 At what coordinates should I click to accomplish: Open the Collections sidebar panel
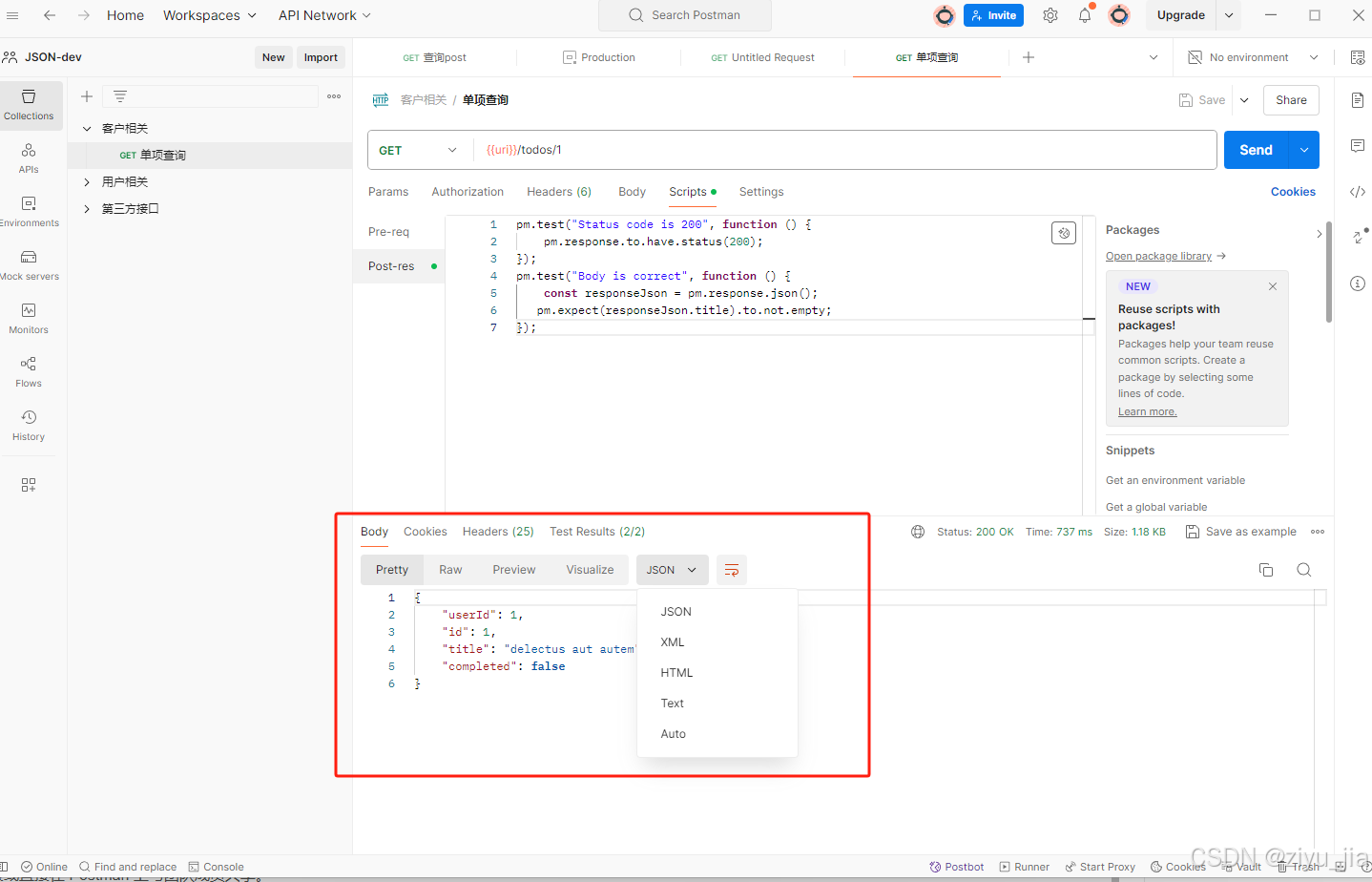(x=29, y=104)
